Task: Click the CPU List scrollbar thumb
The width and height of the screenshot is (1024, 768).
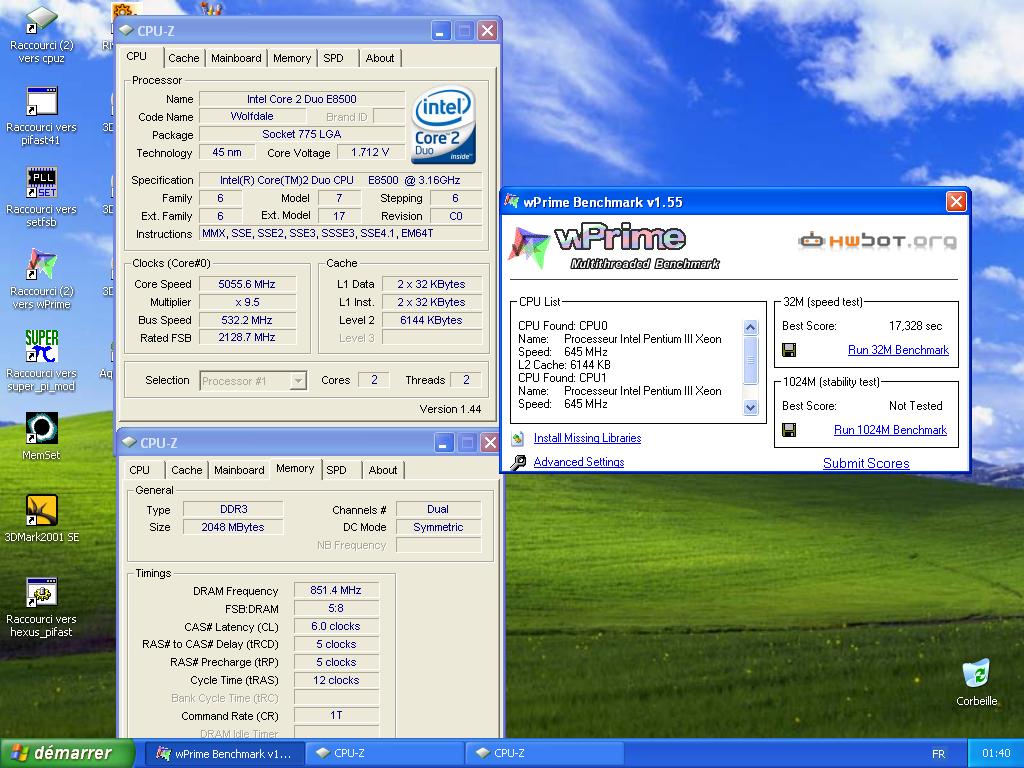Action: (x=750, y=360)
